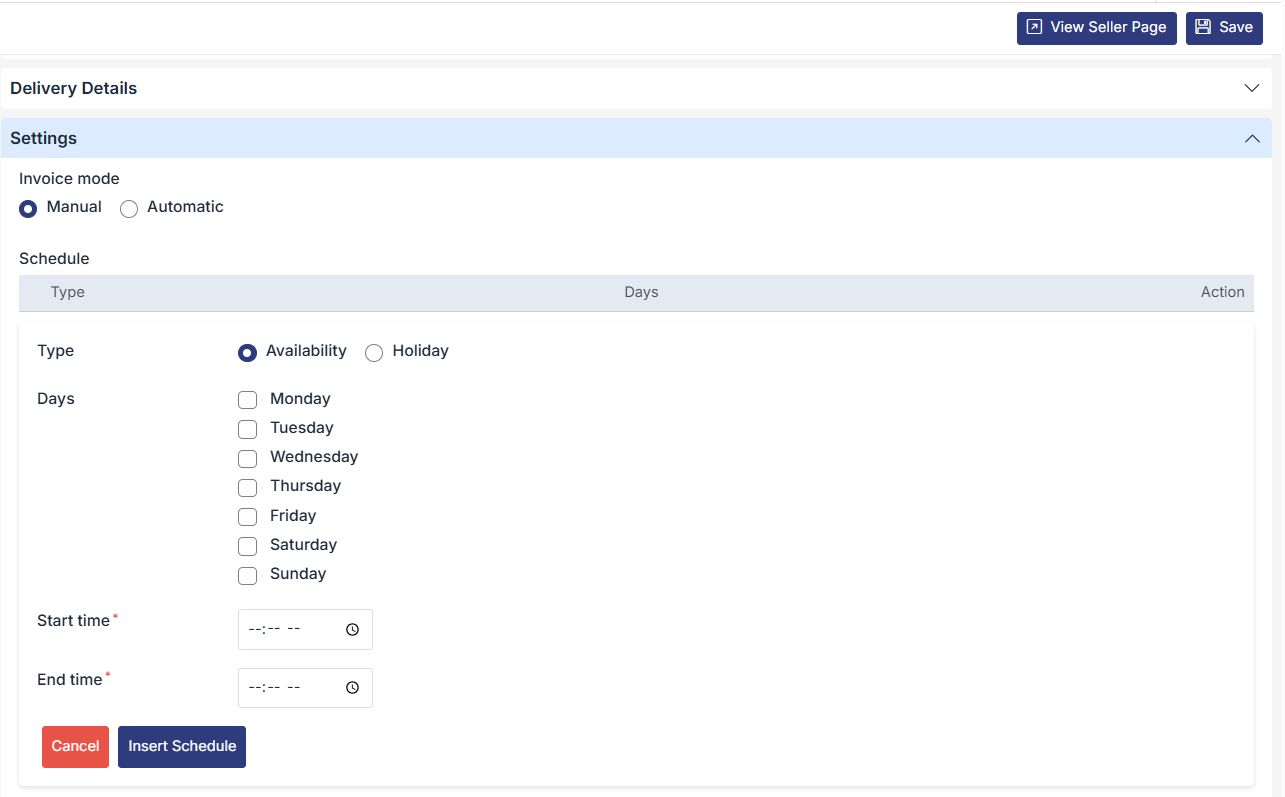Check the Monday checkbox
Image resolution: width=1285 pixels, height=797 pixels.
(248, 400)
